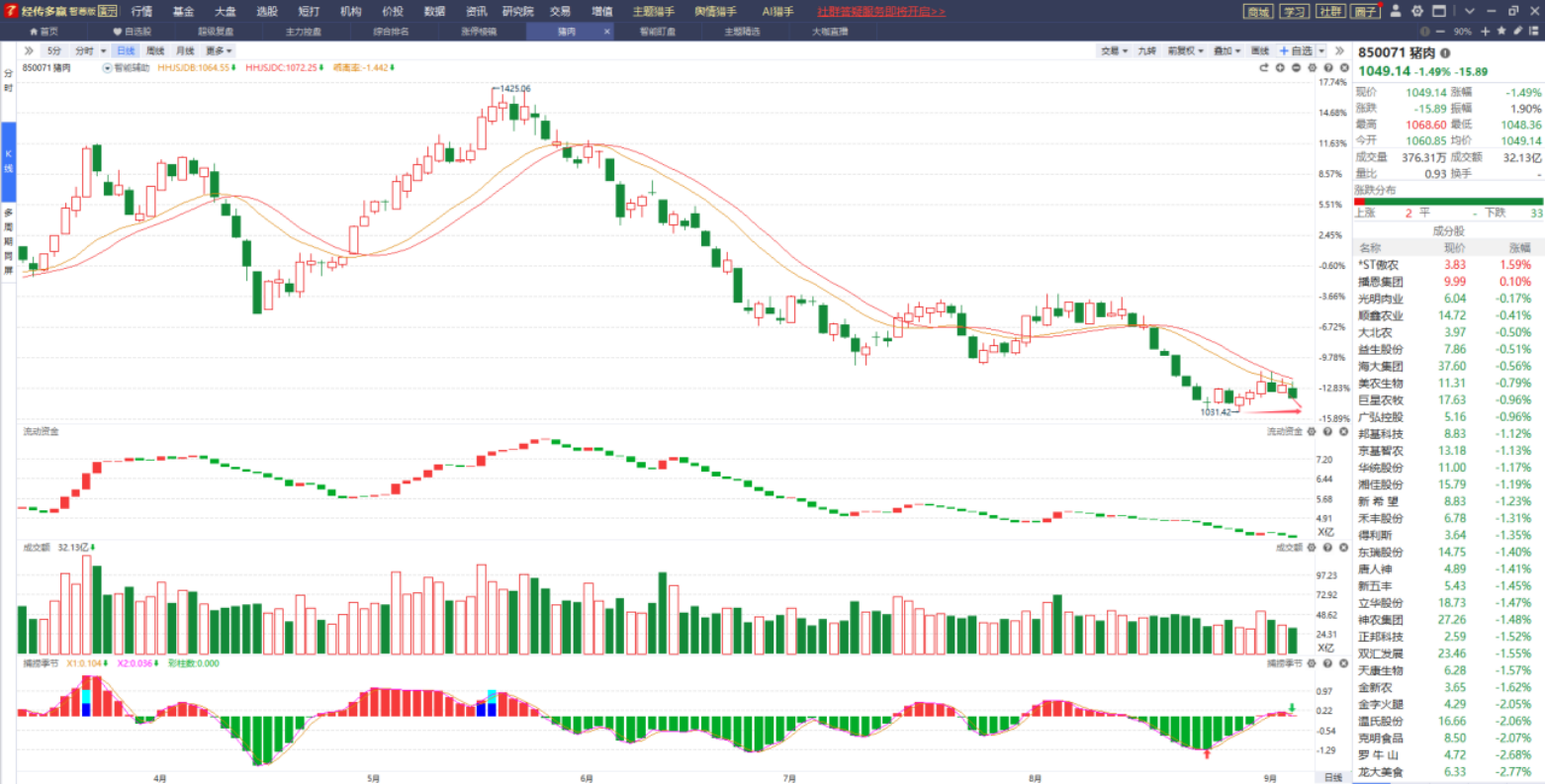Open the 前复权 adjustment dropdown
Screen dimensions: 1546x784
coord(1184,50)
